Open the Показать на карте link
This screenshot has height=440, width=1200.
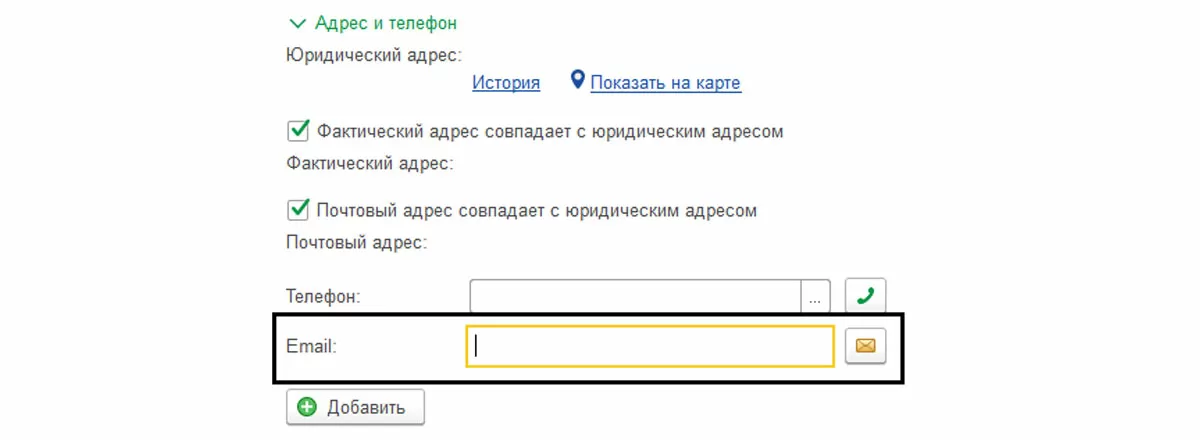click(x=665, y=83)
